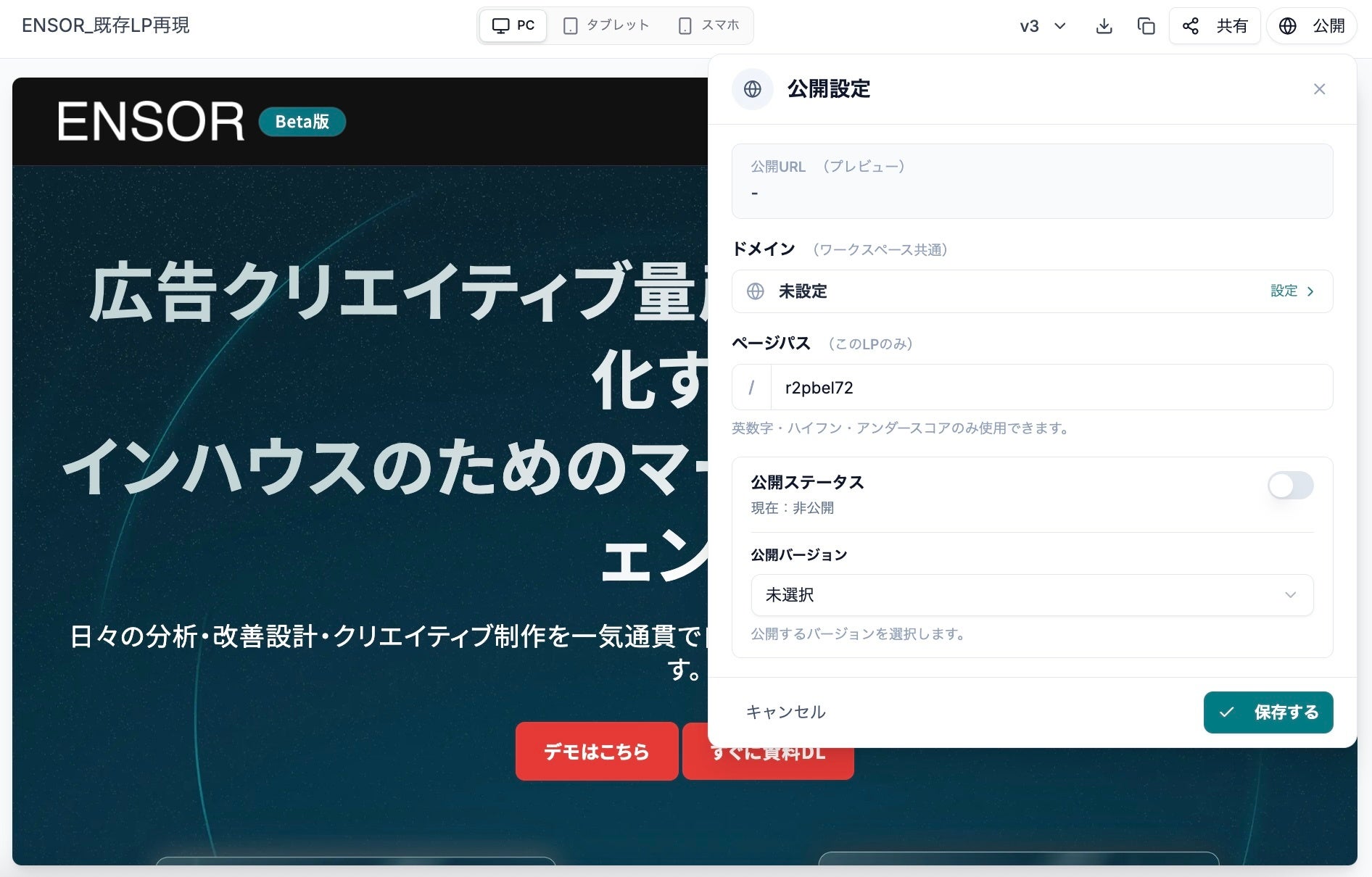Click the globe icon beside 公開設定 title
The width and height of the screenshot is (1372, 877).
tap(753, 89)
